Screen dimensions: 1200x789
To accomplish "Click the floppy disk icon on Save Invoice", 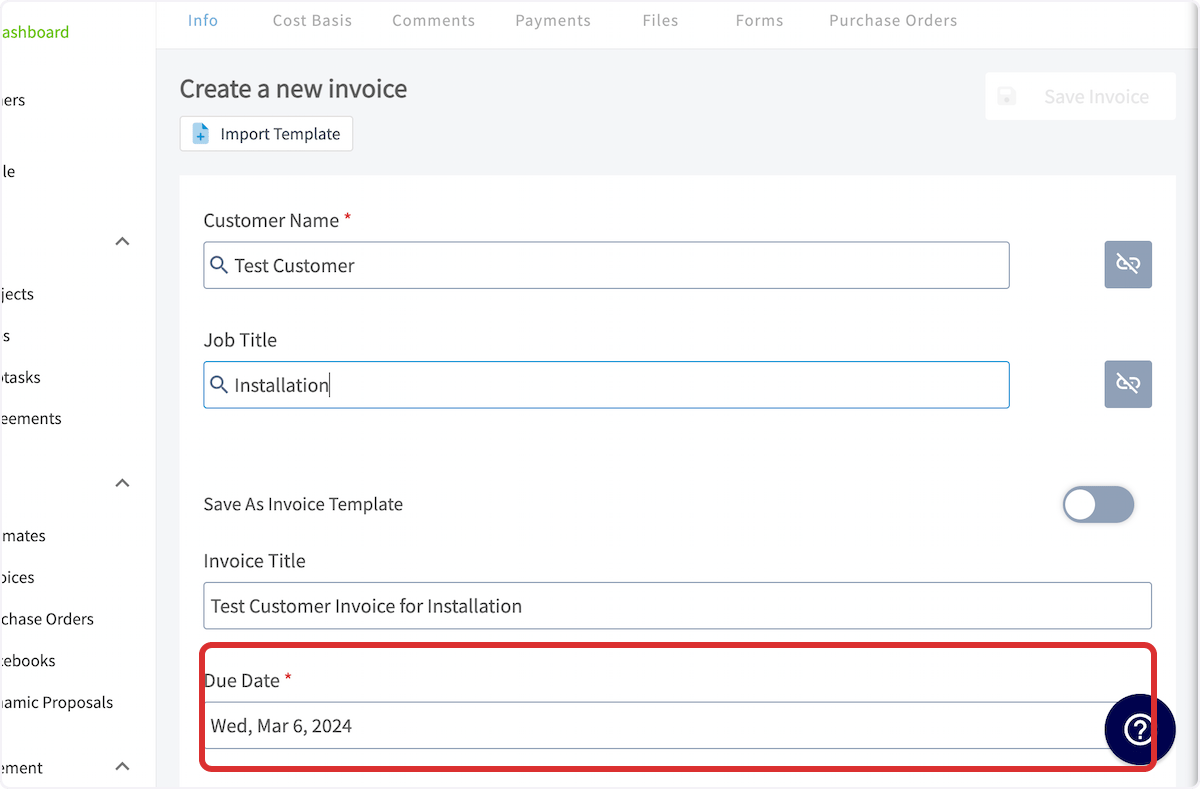I will pos(1007,97).
